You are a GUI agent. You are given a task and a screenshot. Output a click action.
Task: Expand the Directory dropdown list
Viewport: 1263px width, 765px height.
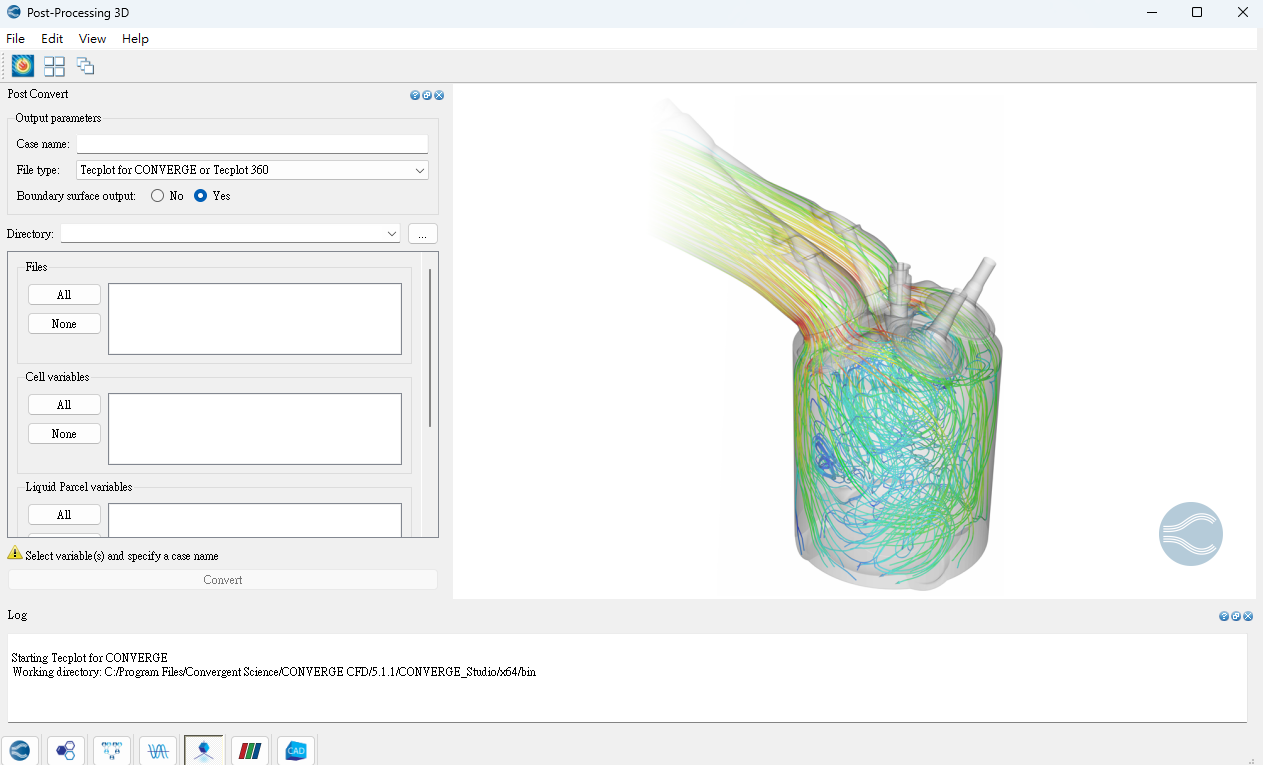[391, 234]
